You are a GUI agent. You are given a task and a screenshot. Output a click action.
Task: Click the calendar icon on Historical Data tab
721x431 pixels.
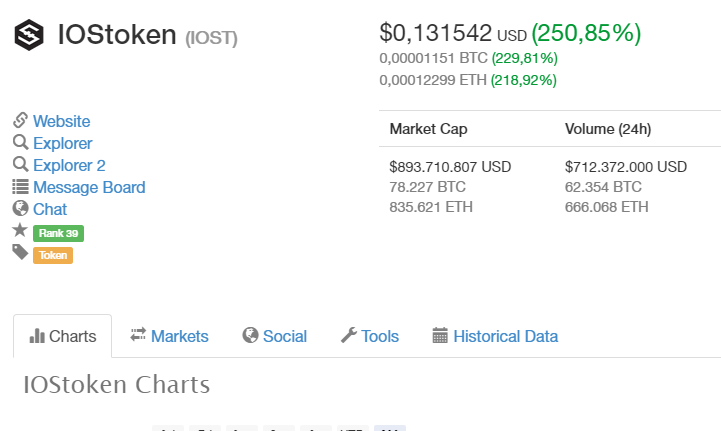[440, 336]
